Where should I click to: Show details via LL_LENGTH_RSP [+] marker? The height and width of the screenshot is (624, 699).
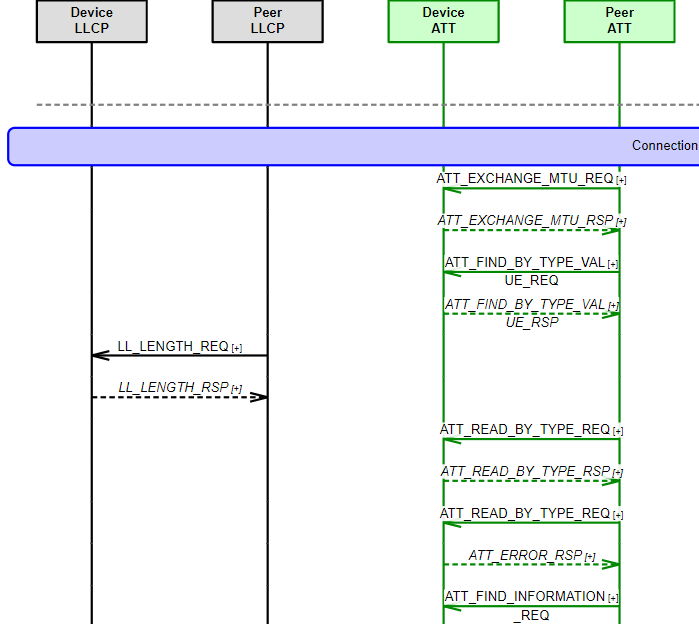237,389
